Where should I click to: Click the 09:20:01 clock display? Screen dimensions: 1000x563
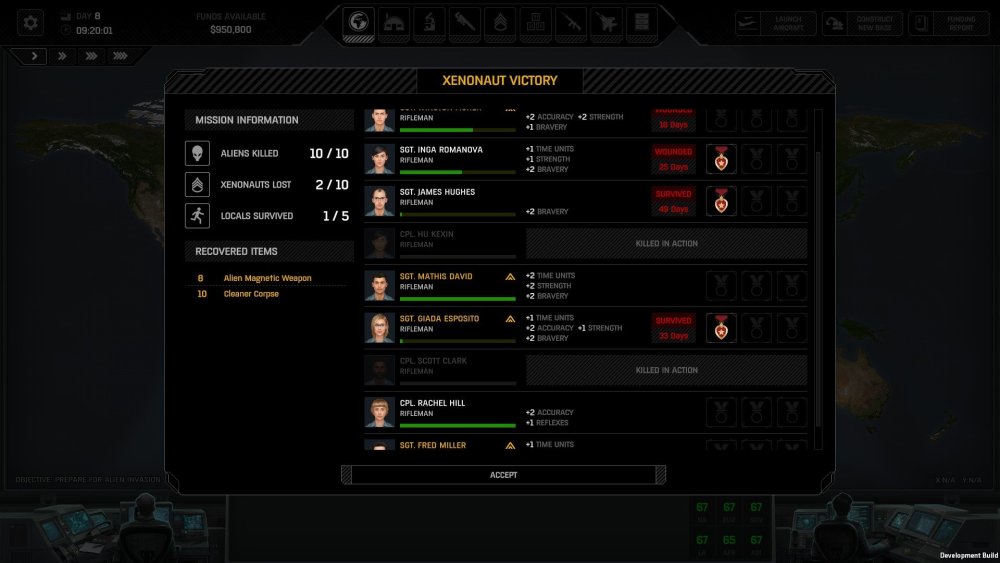point(94,31)
